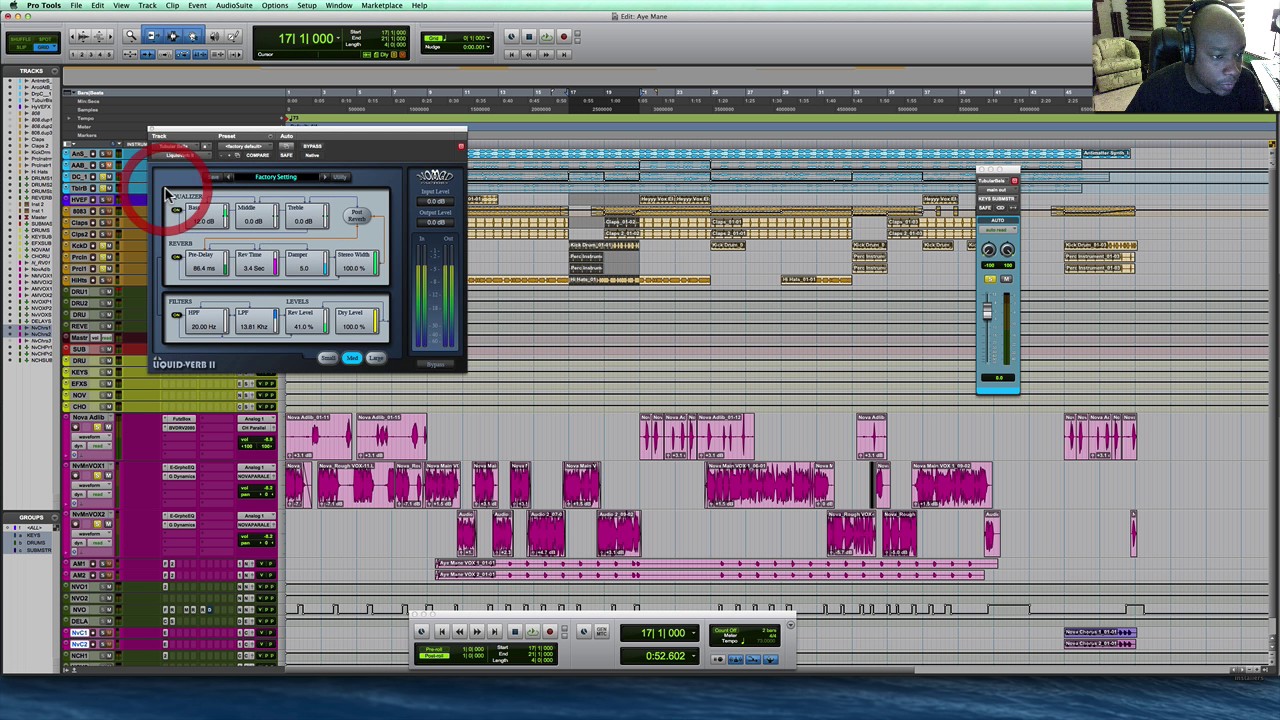1280x720 pixels.
Task: Open the Clip menu
Action: pyautogui.click(x=172, y=5)
